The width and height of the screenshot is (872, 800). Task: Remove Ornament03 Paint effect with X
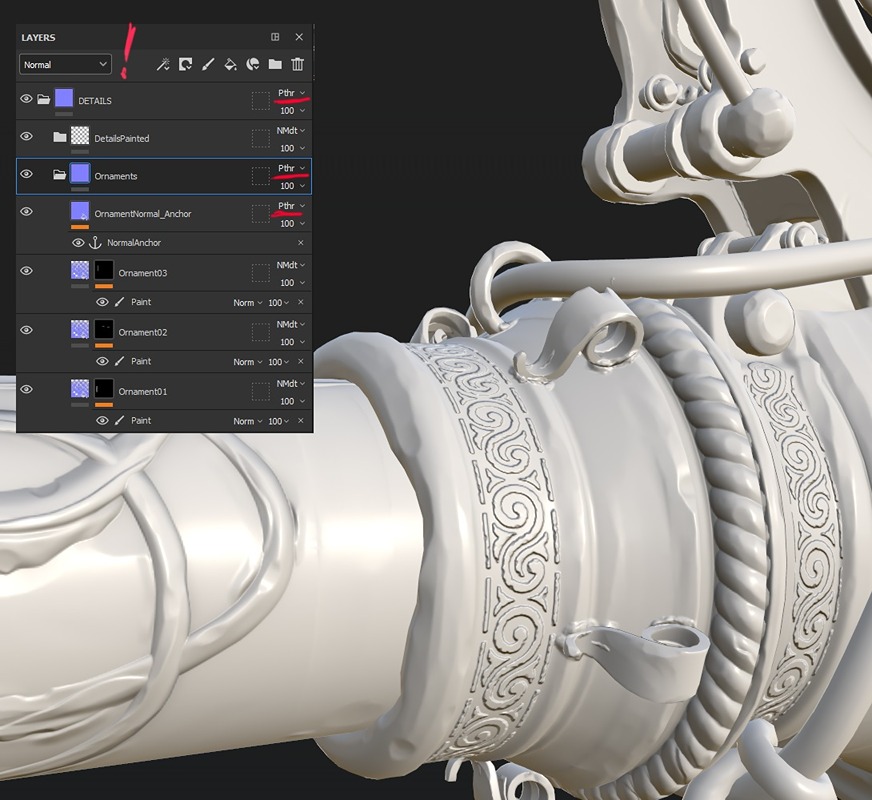[x=301, y=302]
